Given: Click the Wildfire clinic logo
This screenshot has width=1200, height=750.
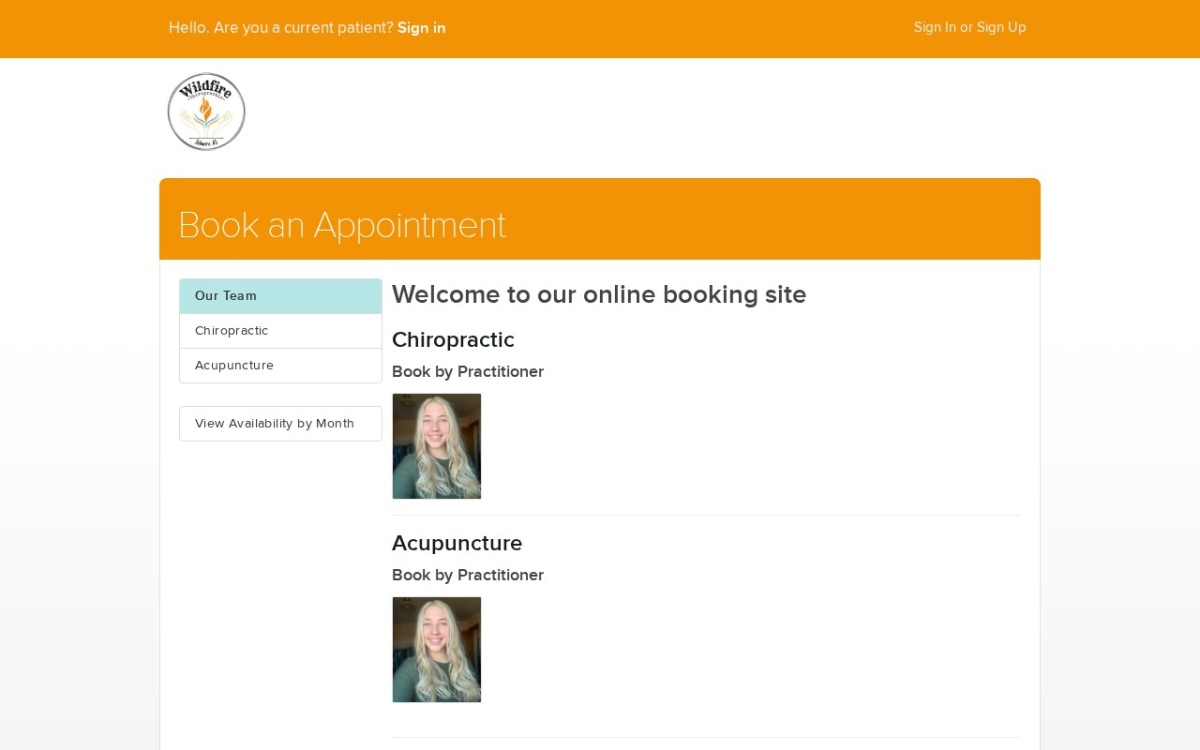Looking at the screenshot, I should [206, 112].
